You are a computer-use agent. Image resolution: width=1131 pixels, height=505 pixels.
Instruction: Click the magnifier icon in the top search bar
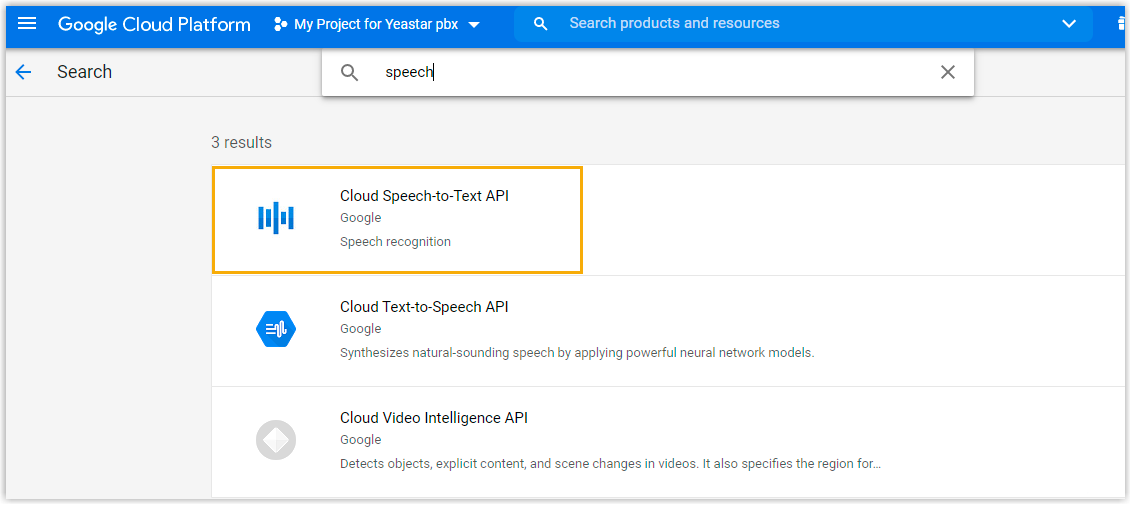pyautogui.click(x=541, y=24)
